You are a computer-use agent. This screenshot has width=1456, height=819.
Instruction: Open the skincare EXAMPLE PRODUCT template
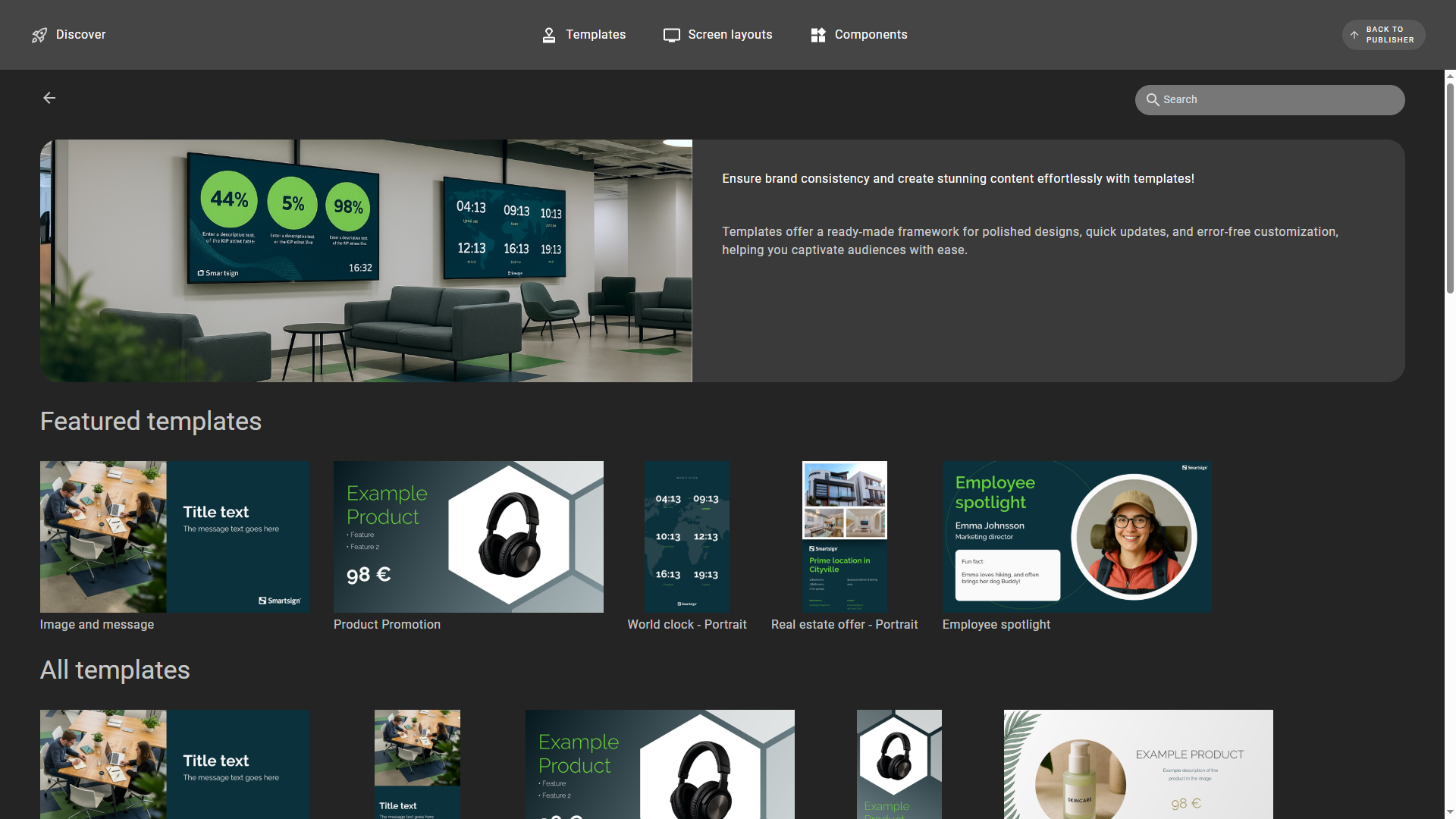[1138, 764]
